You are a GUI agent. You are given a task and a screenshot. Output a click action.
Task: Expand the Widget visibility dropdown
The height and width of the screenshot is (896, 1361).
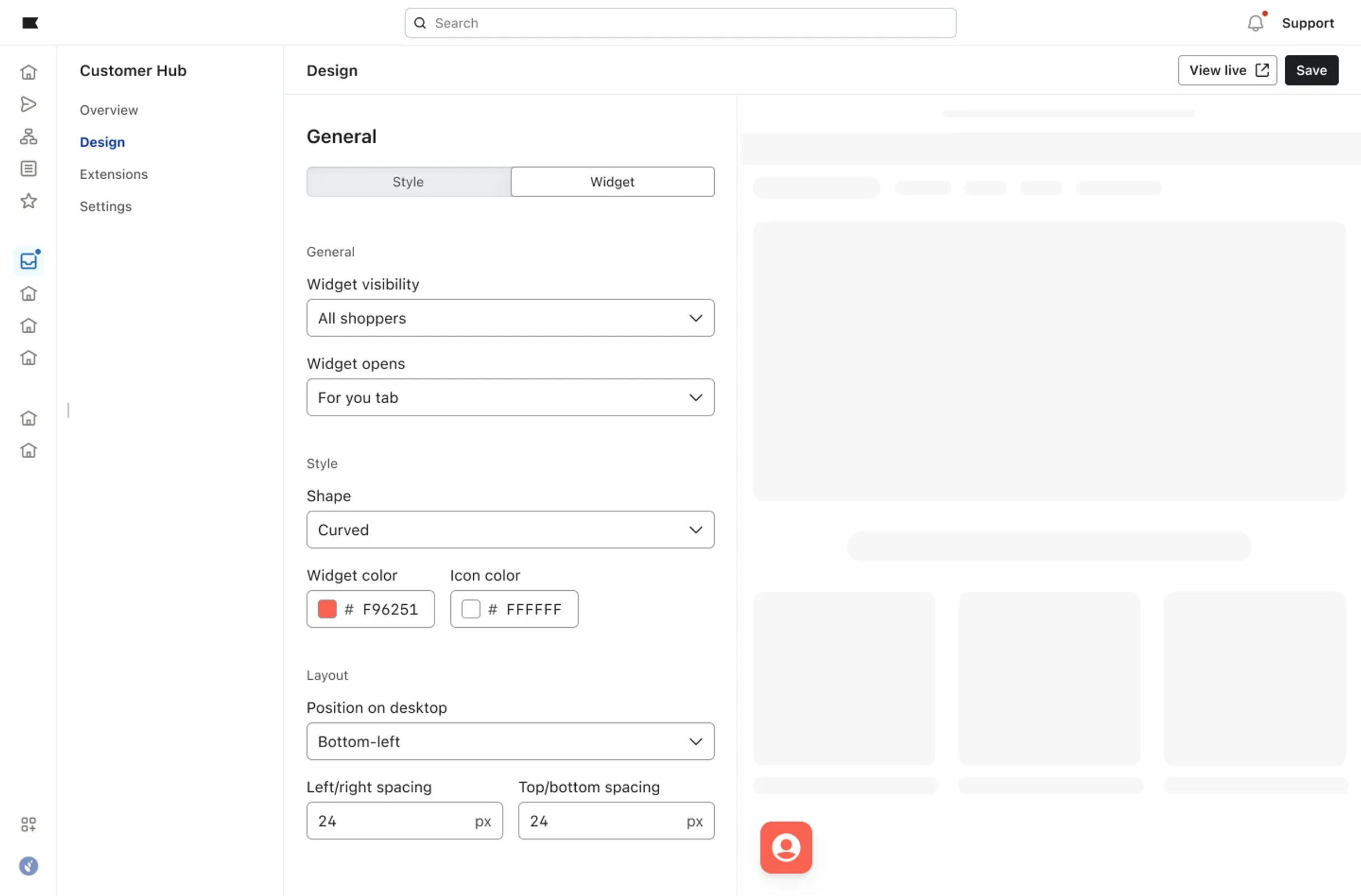tap(510, 318)
